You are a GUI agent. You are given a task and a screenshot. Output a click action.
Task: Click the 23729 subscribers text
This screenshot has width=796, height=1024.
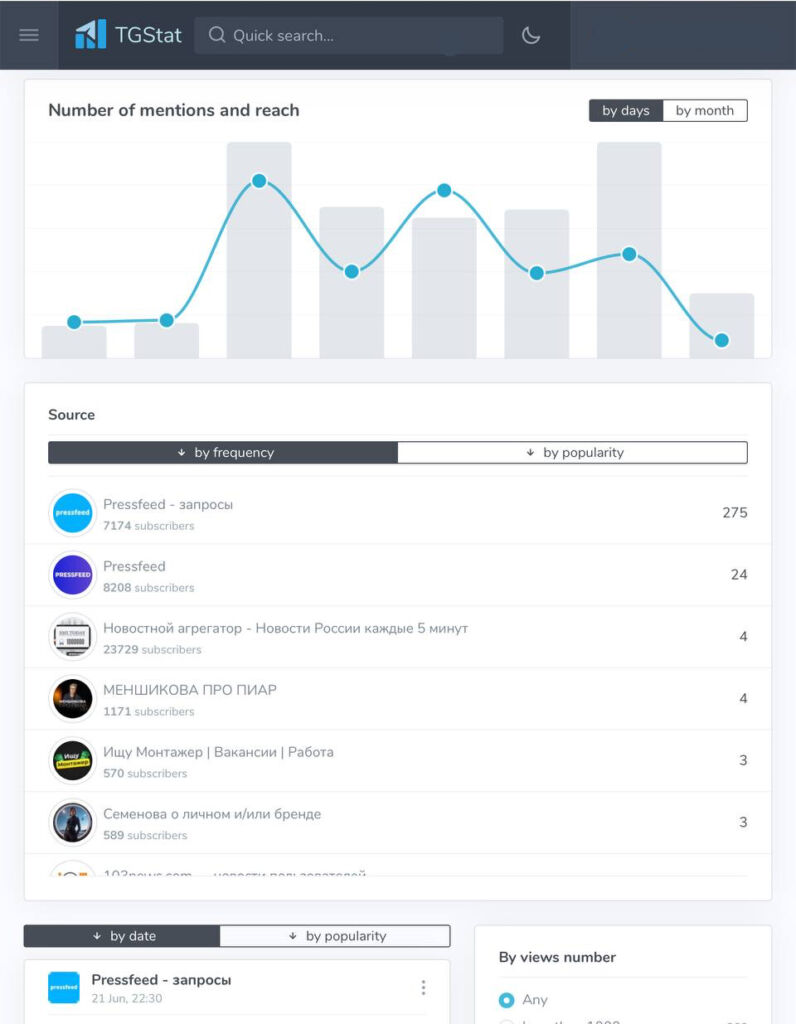152,650
